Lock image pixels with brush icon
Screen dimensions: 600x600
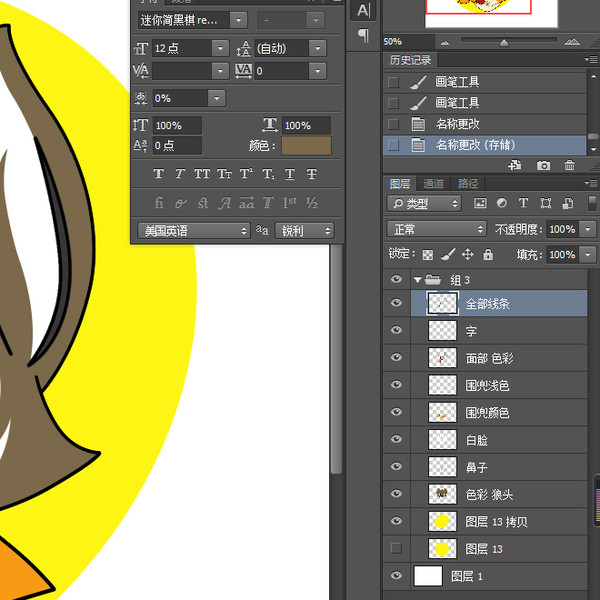[x=448, y=254]
